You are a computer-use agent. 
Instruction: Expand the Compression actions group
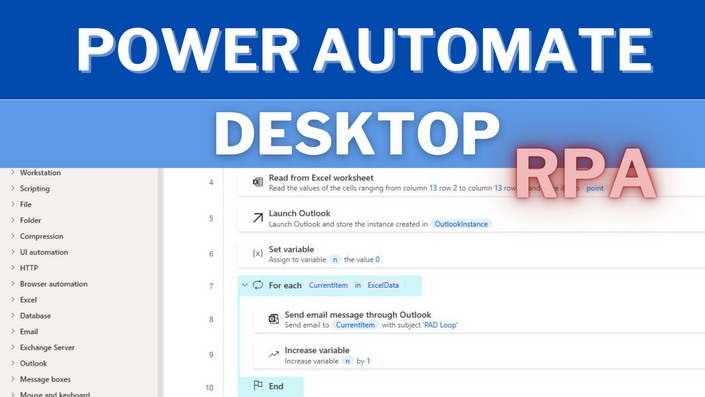tap(13, 236)
